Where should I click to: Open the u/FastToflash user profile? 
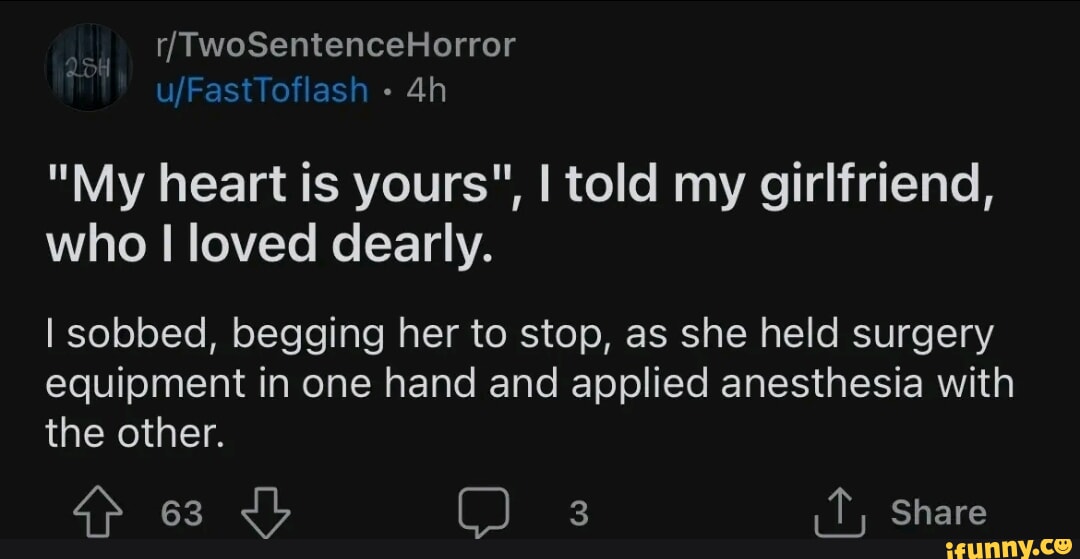click(x=263, y=90)
